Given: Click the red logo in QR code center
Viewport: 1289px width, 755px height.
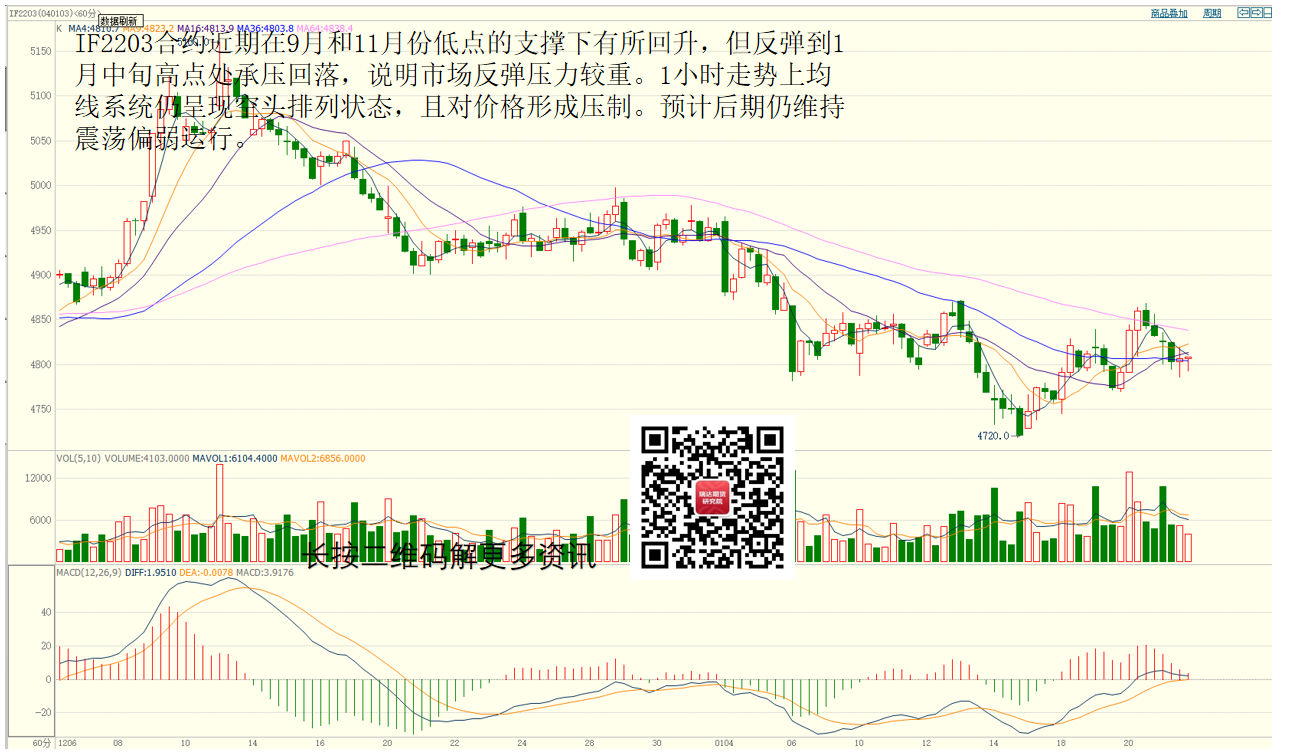Looking at the screenshot, I should click(x=712, y=497).
